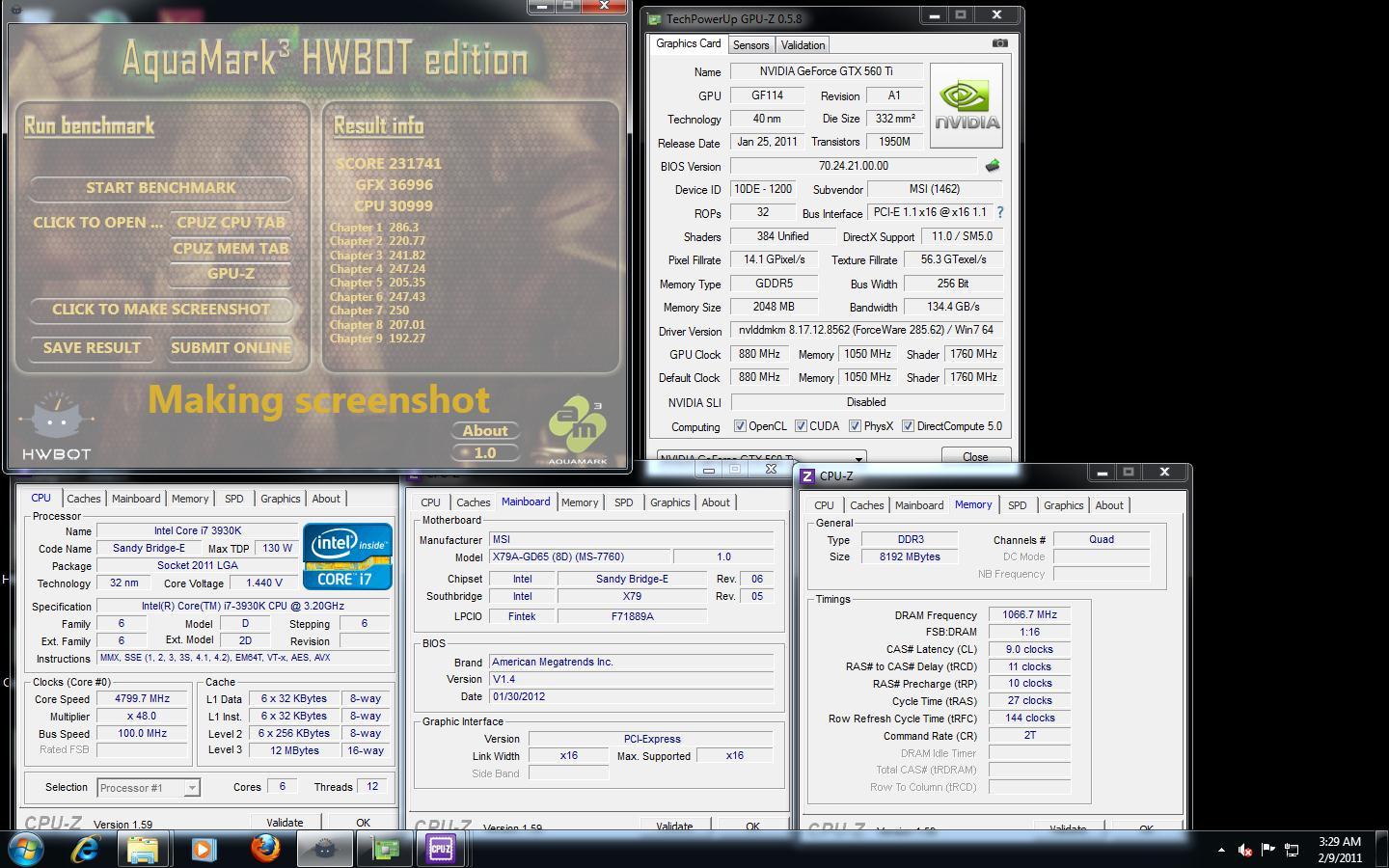Toggle the DirectCompute 5.0 checkbox
This screenshot has width=1389, height=868.
click(908, 426)
